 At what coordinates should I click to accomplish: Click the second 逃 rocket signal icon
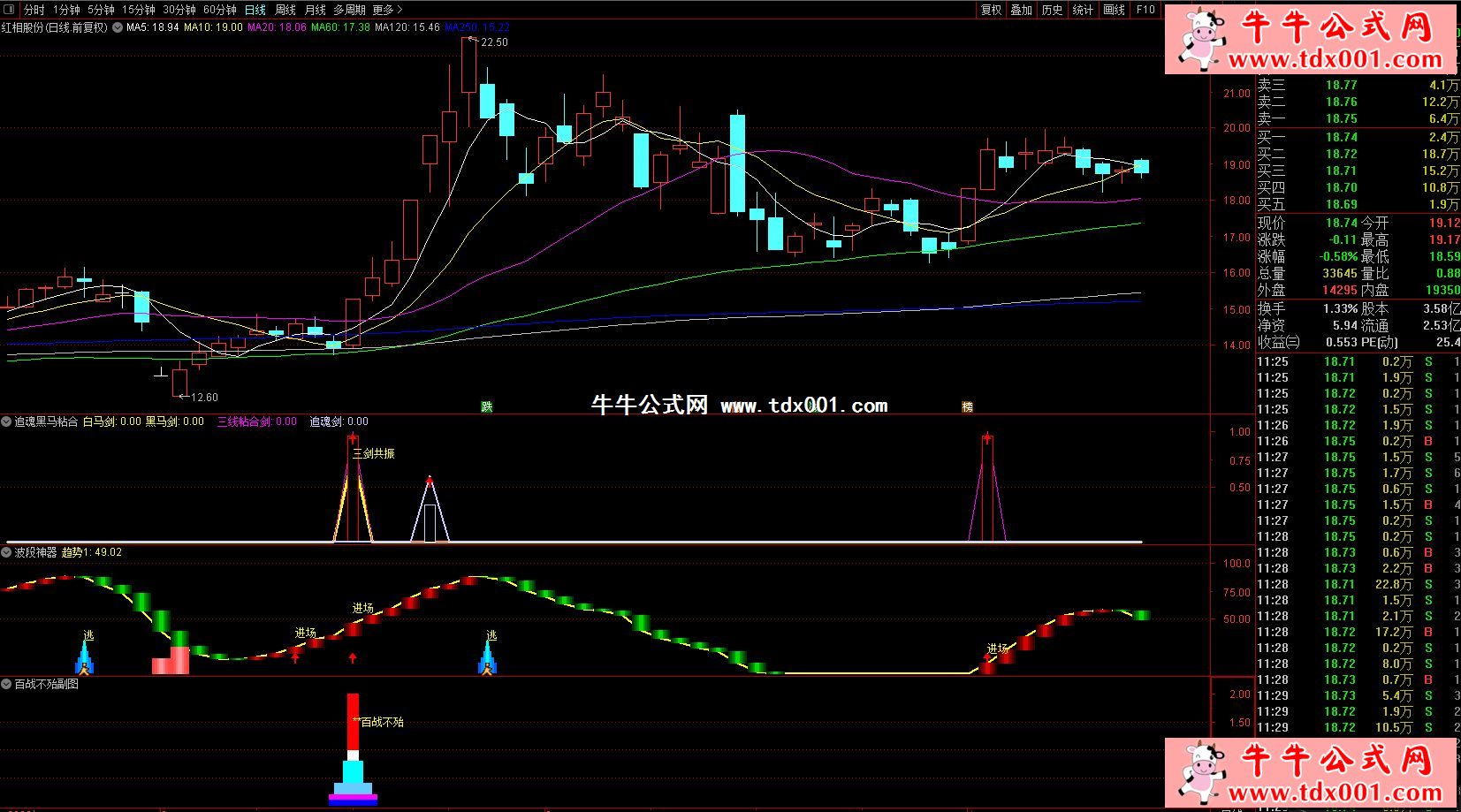point(487,657)
